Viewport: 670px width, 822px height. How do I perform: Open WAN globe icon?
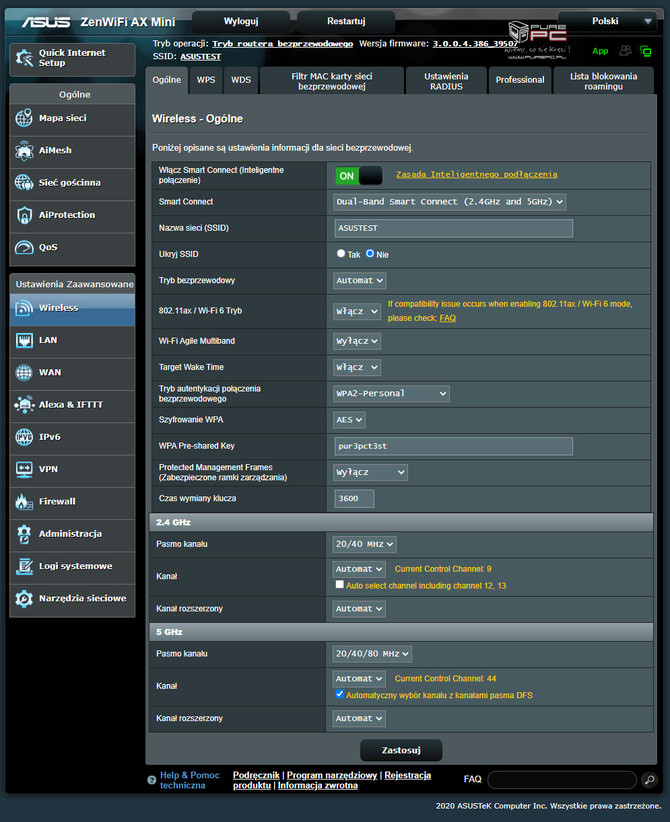(24, 372)
